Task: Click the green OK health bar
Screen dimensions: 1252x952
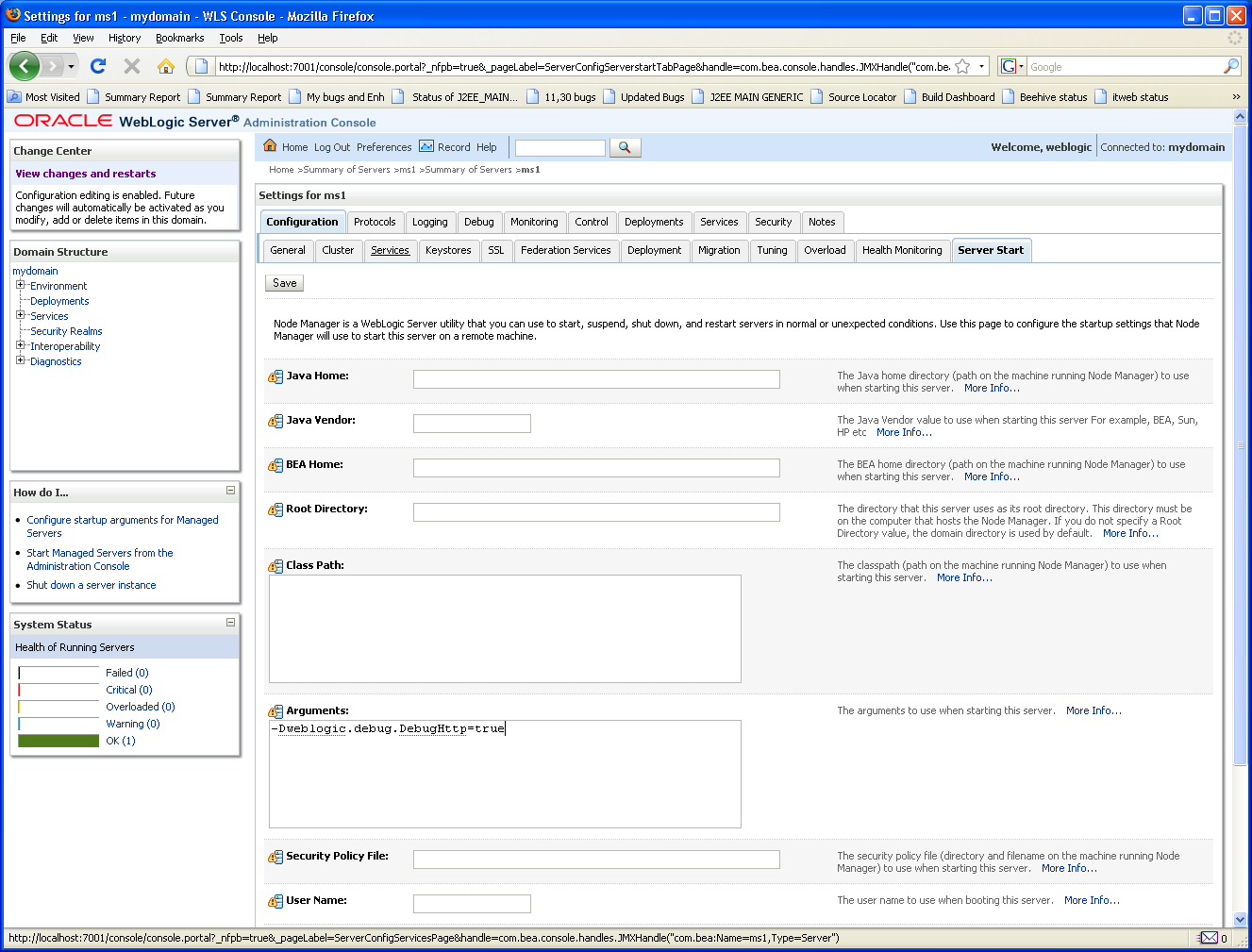Action: 58,741
